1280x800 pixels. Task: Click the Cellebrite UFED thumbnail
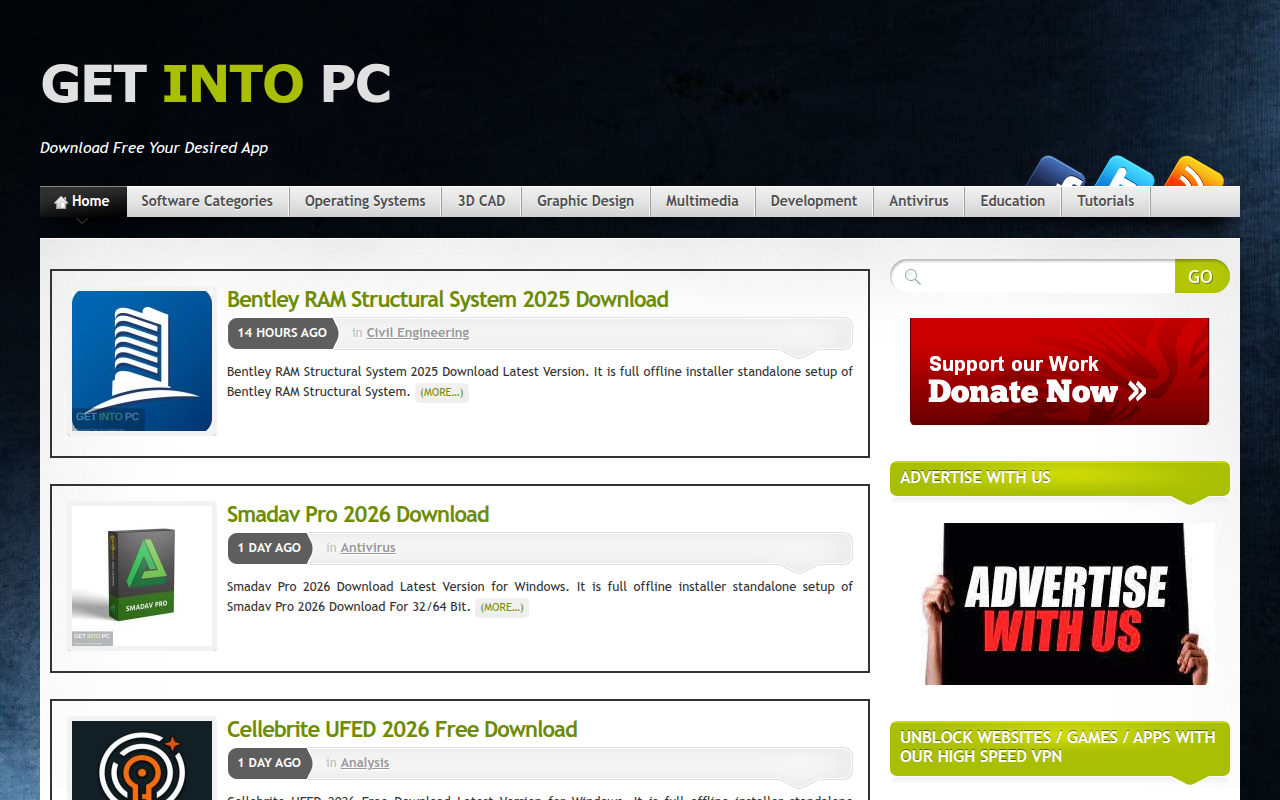point(142,760)
